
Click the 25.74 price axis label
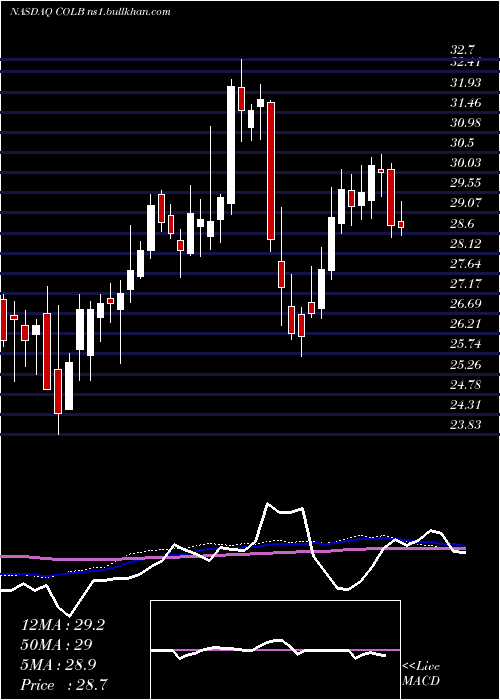(x=466, y=344)
